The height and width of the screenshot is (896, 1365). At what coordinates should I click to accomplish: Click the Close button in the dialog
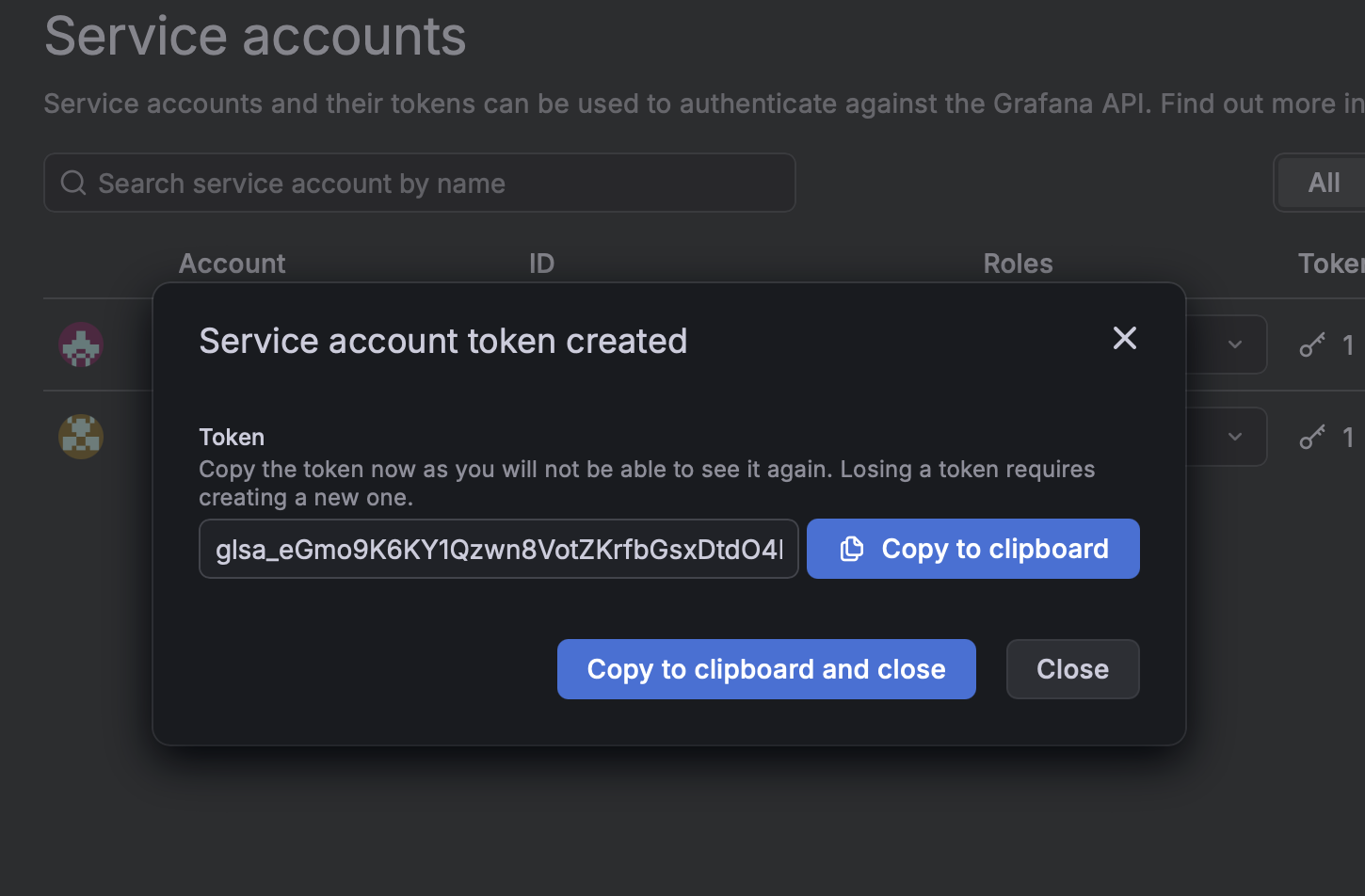pos(1073,669)
